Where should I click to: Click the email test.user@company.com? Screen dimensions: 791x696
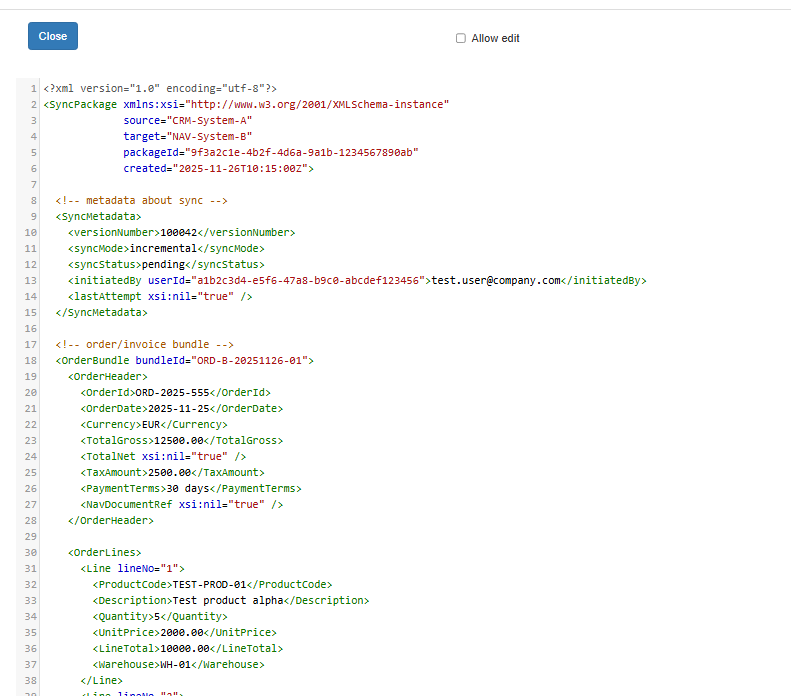coord(496,280)
